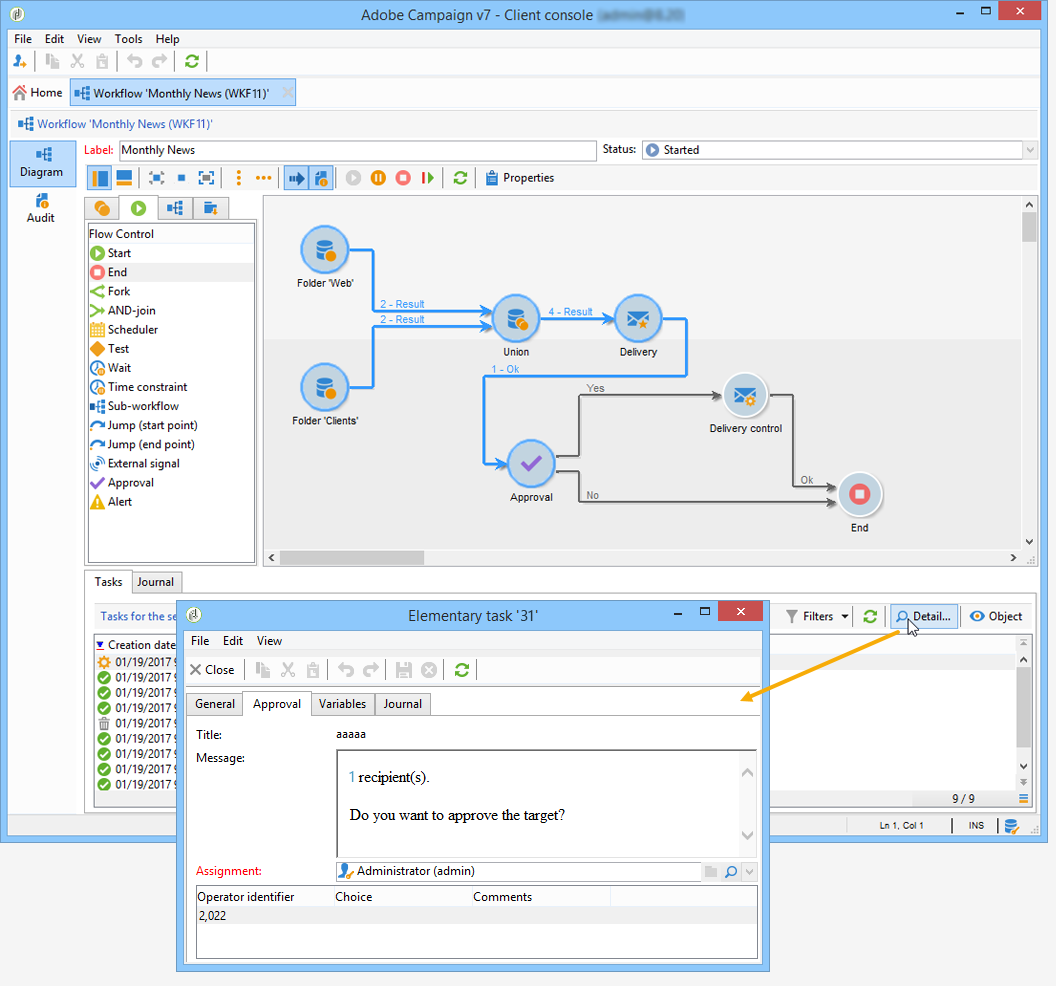1056x986 pixels.
Task: Click the Home tab
Action: pos(38,92)
